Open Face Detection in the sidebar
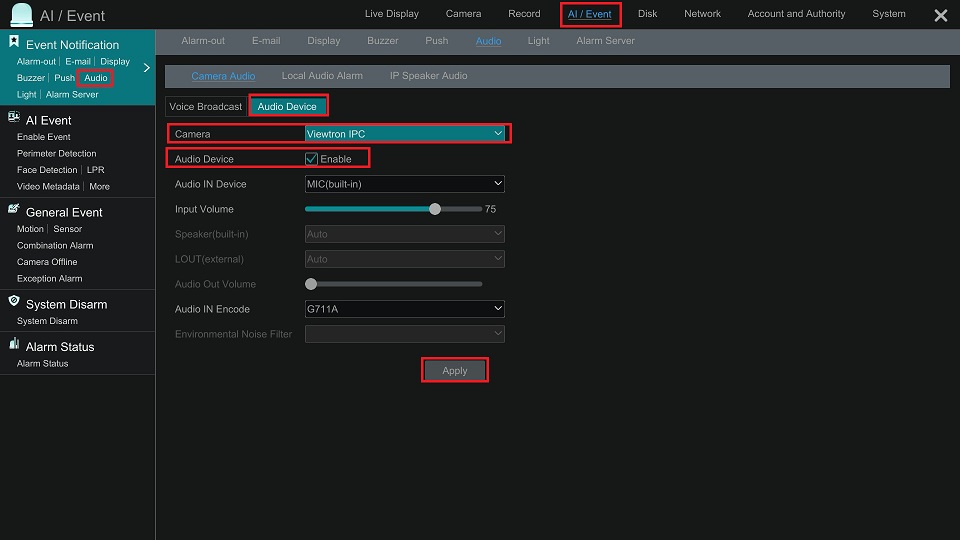 (x=47, y=170)
